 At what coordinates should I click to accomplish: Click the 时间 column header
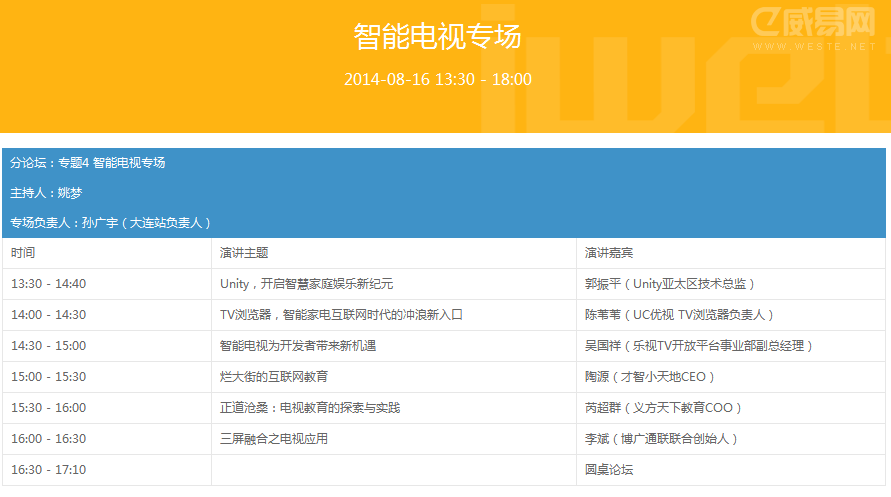(23, 253)
